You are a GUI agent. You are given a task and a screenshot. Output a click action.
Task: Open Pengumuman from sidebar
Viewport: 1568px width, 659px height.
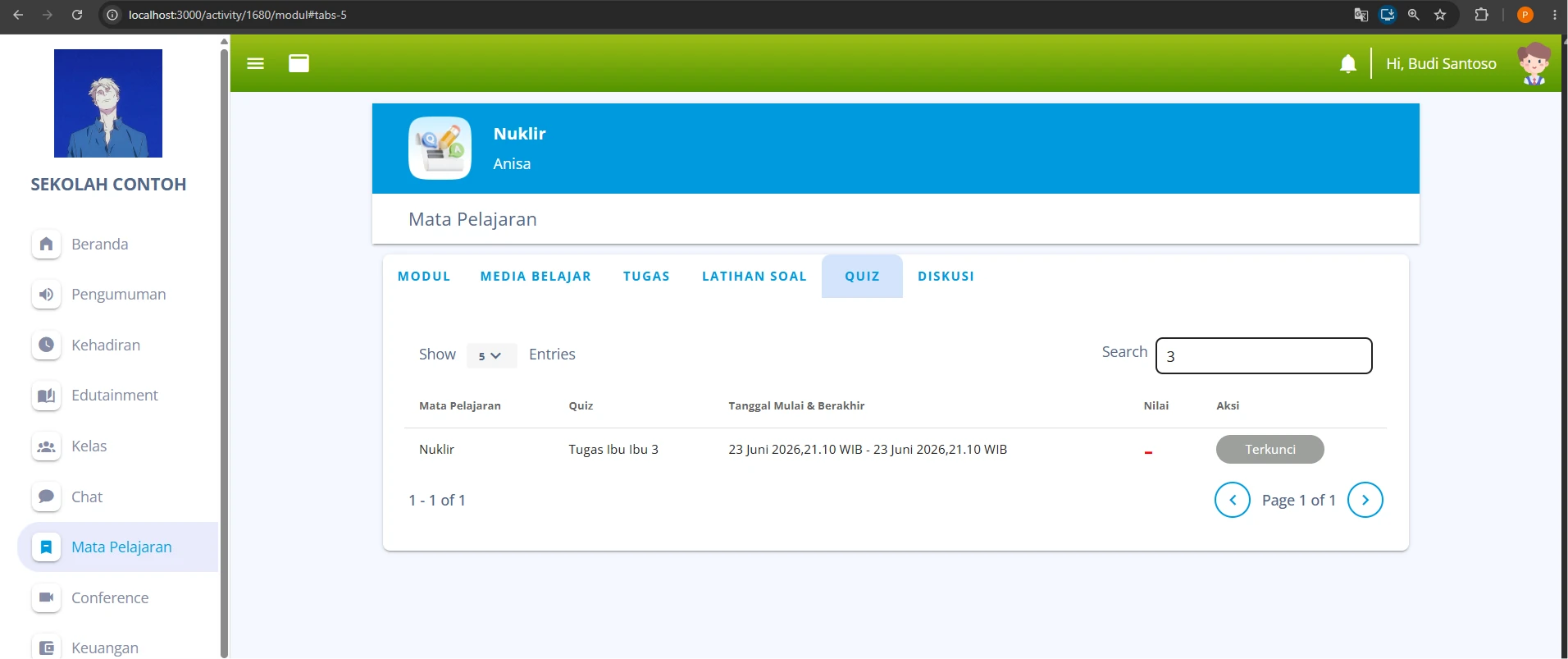click(118, 294)
